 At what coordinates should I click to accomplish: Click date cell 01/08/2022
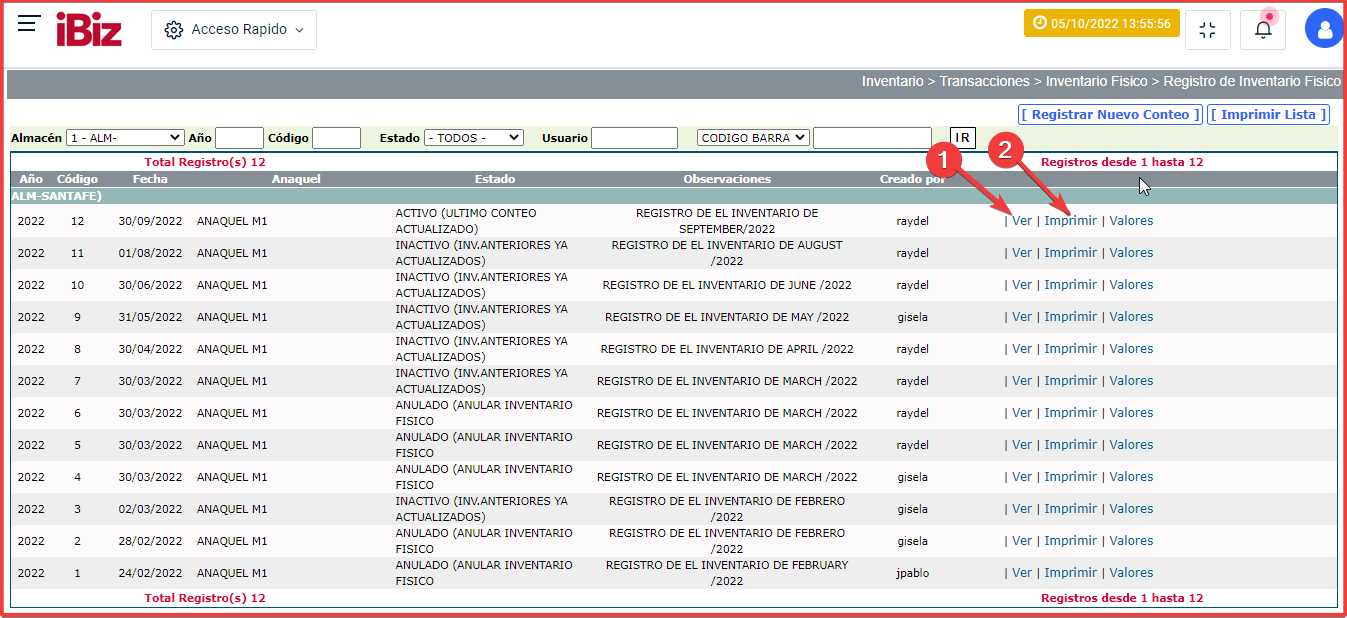click(150, 253)
